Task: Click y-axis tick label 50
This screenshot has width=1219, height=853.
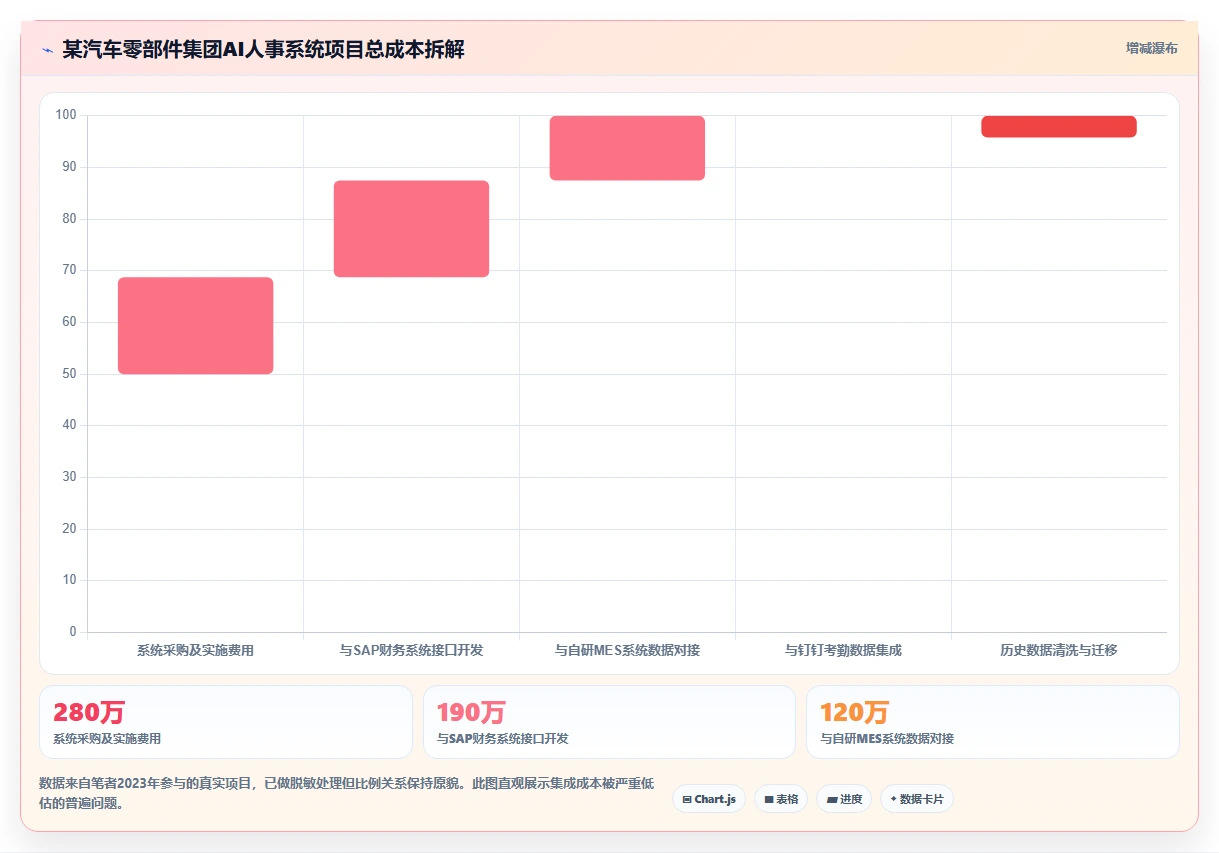Action: coord(69,374)
